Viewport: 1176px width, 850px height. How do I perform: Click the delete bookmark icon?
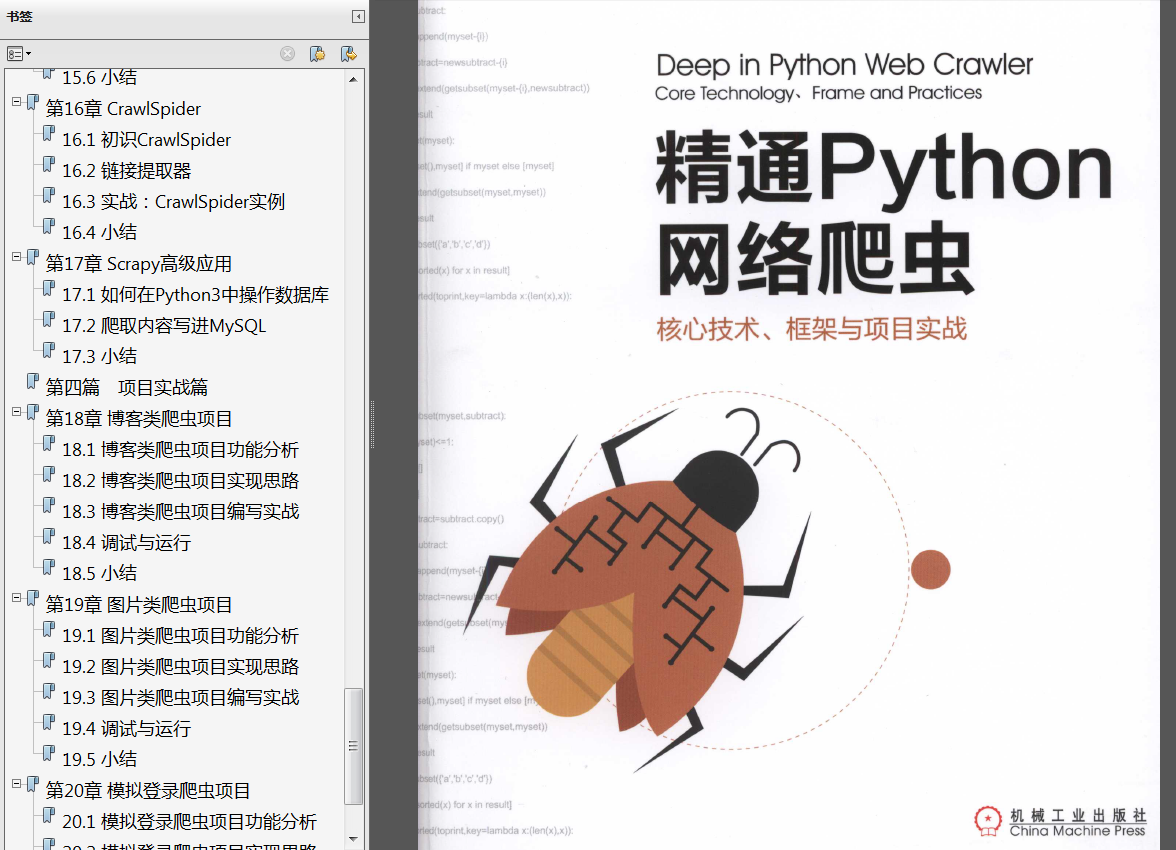287,54
